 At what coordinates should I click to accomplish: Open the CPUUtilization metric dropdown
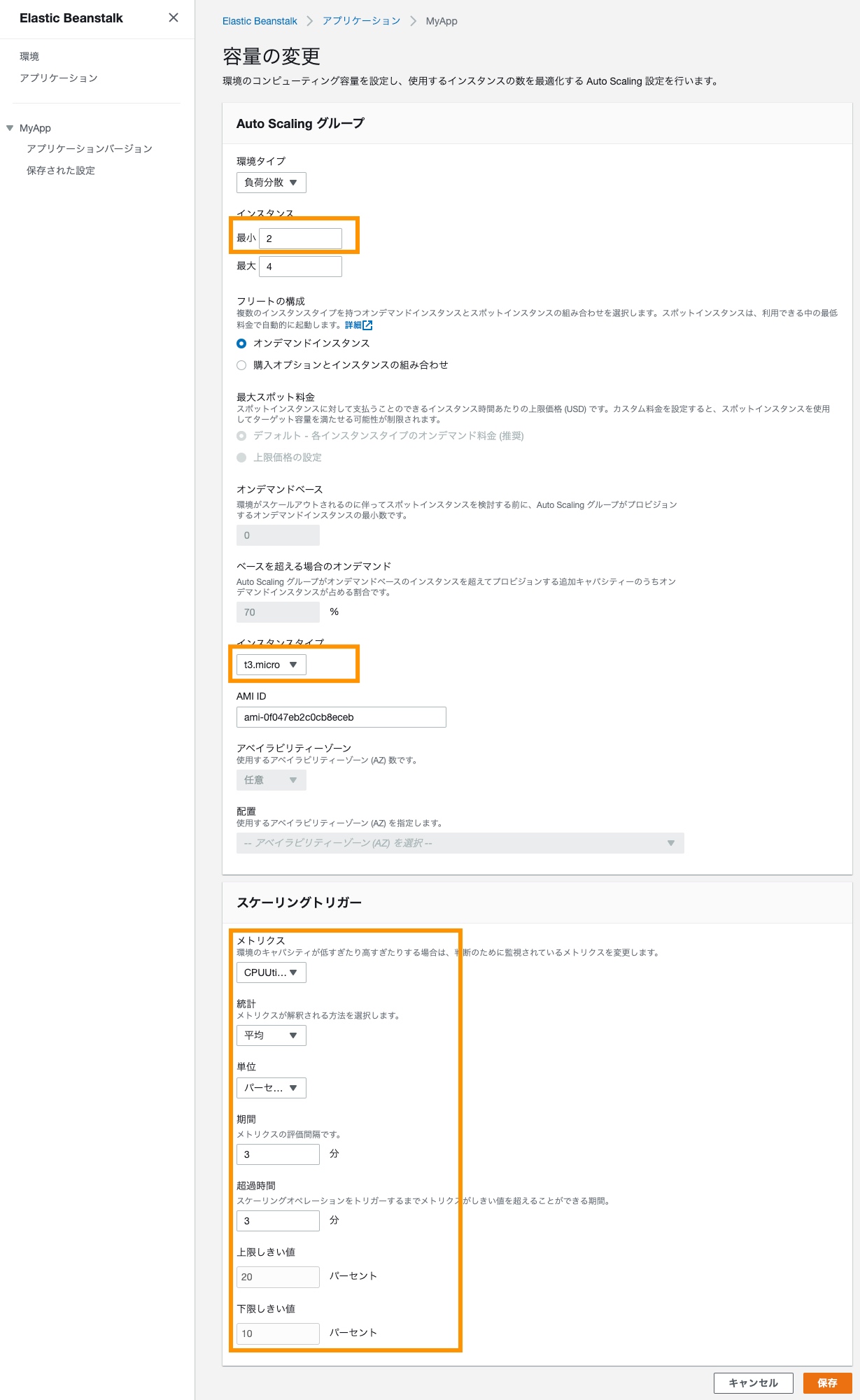[271, 973]
